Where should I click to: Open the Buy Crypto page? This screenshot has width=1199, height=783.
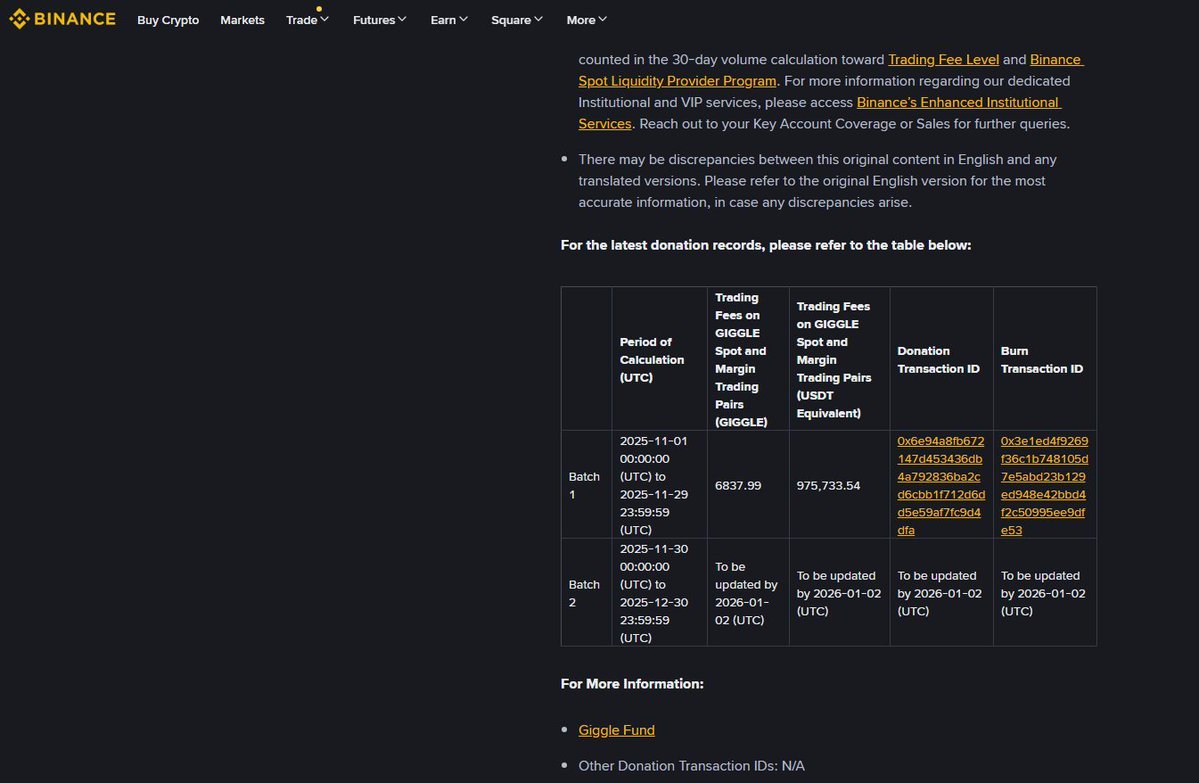pos(168,20)
